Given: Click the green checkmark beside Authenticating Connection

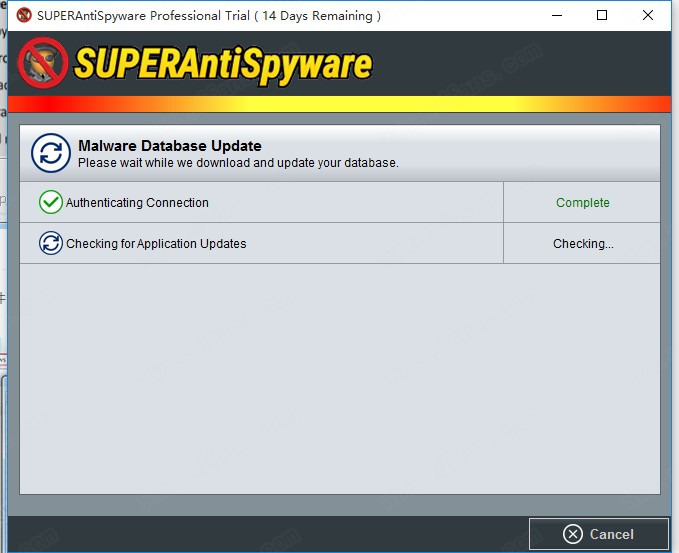Looking at the screenshot, I should pos(51,202).
